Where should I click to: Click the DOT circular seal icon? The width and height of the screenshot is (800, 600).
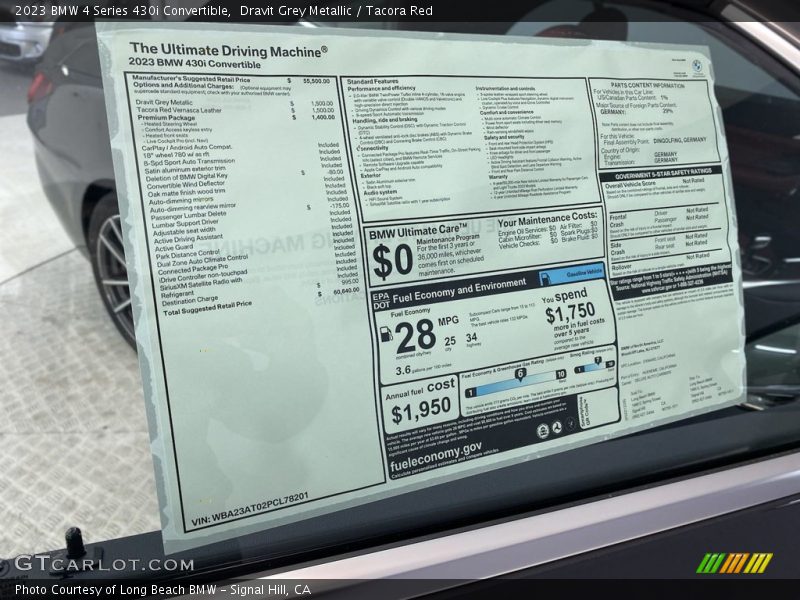(557, 429)
